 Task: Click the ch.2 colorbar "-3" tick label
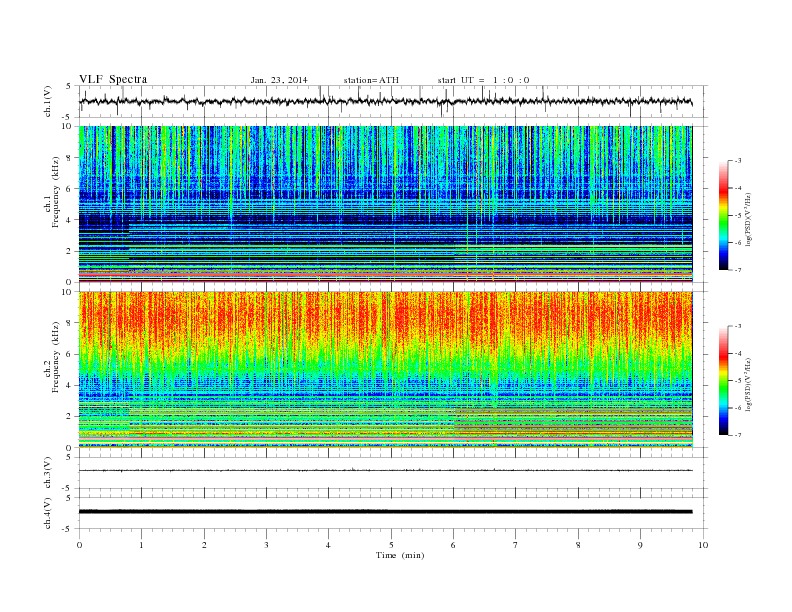pos(738,327)
